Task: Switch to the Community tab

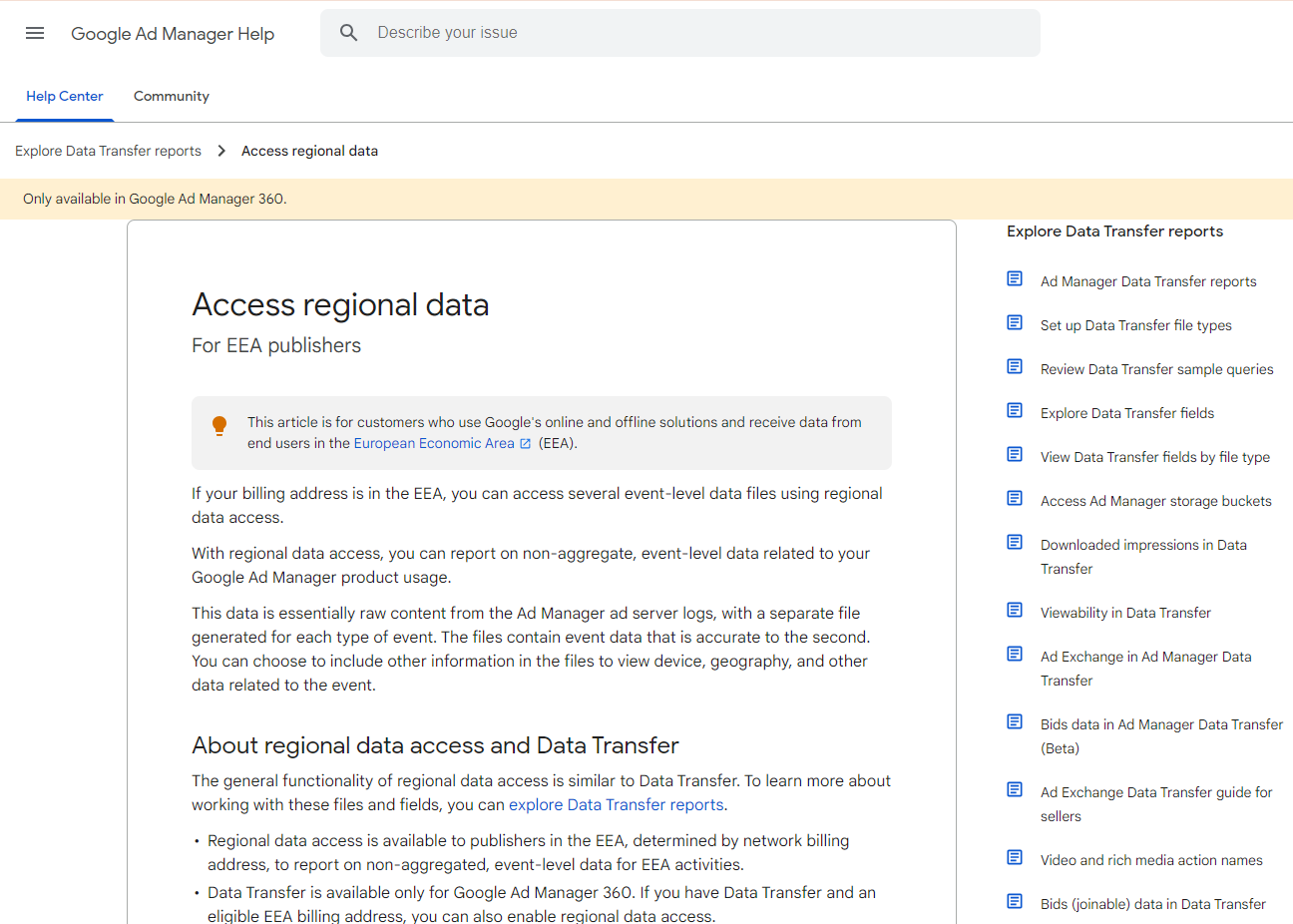Action: coord(172,97)
